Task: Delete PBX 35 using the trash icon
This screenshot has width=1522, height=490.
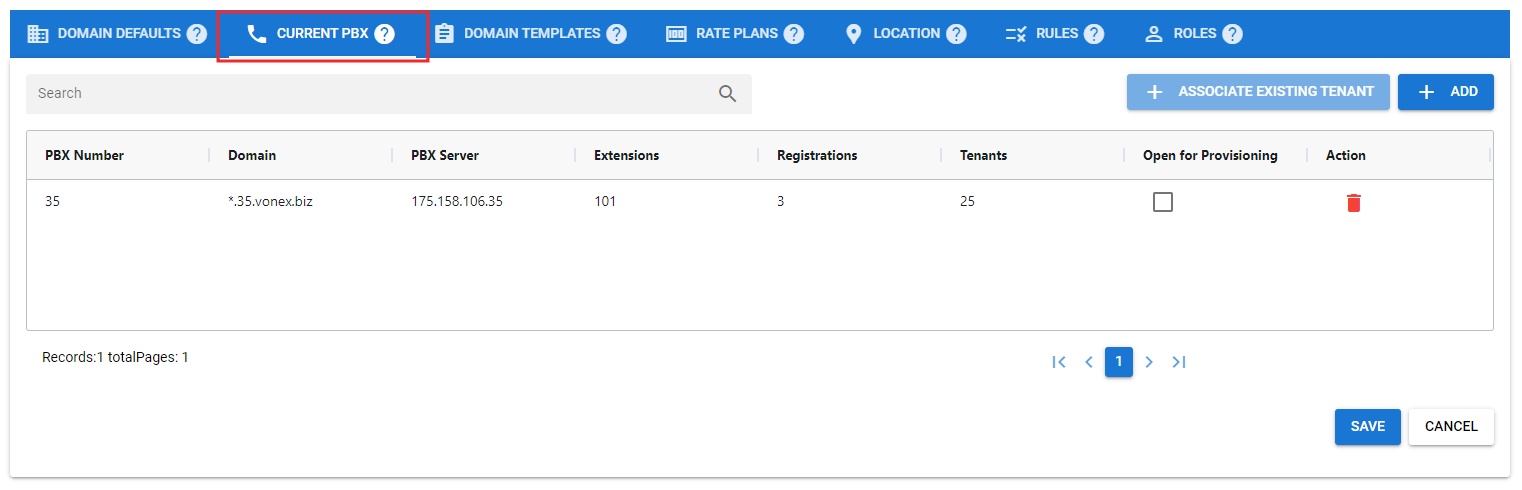Action: (1353, 203)
